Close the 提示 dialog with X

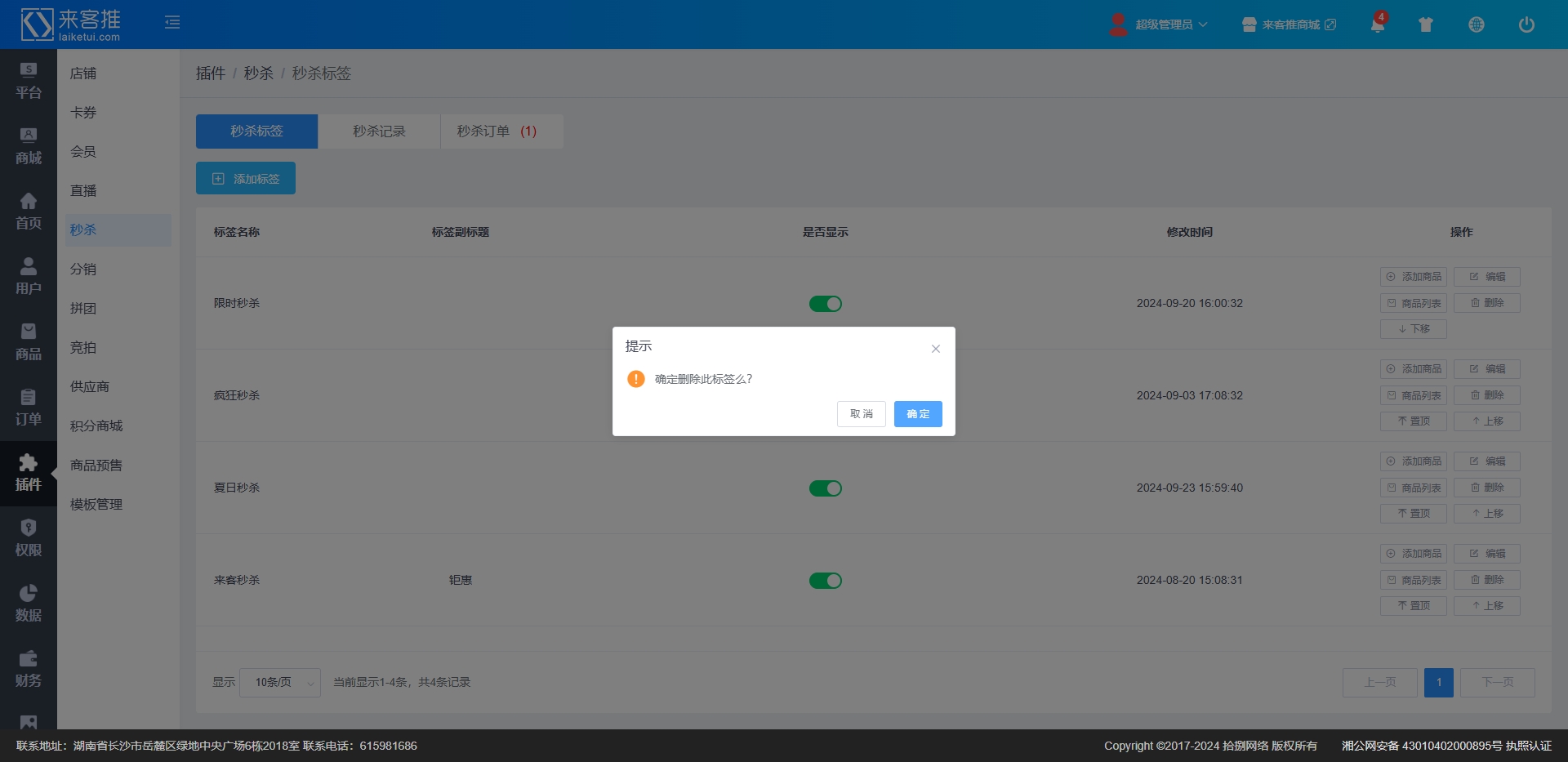point(936,349)
